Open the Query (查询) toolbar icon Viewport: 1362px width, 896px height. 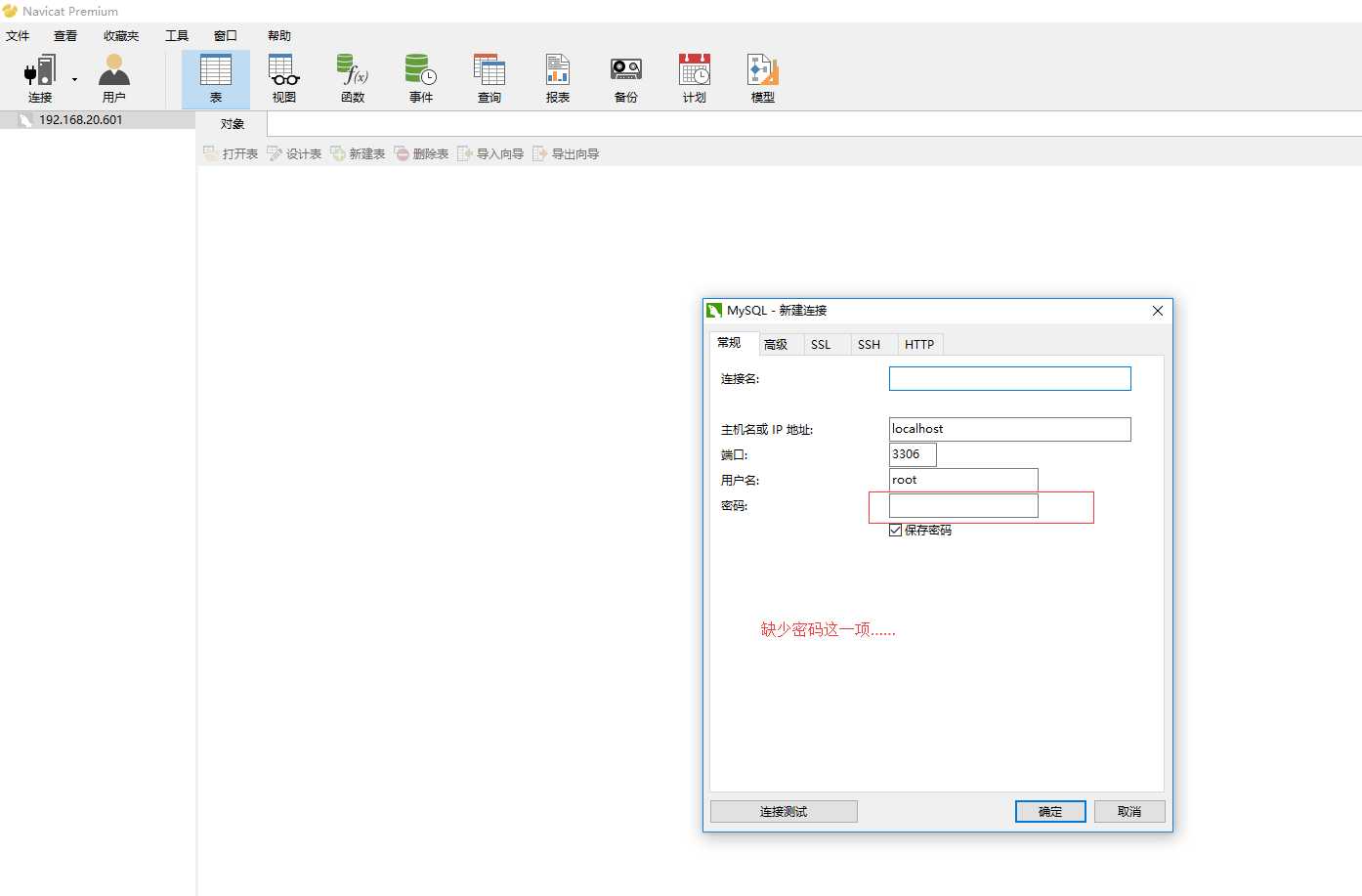point(489,79)
